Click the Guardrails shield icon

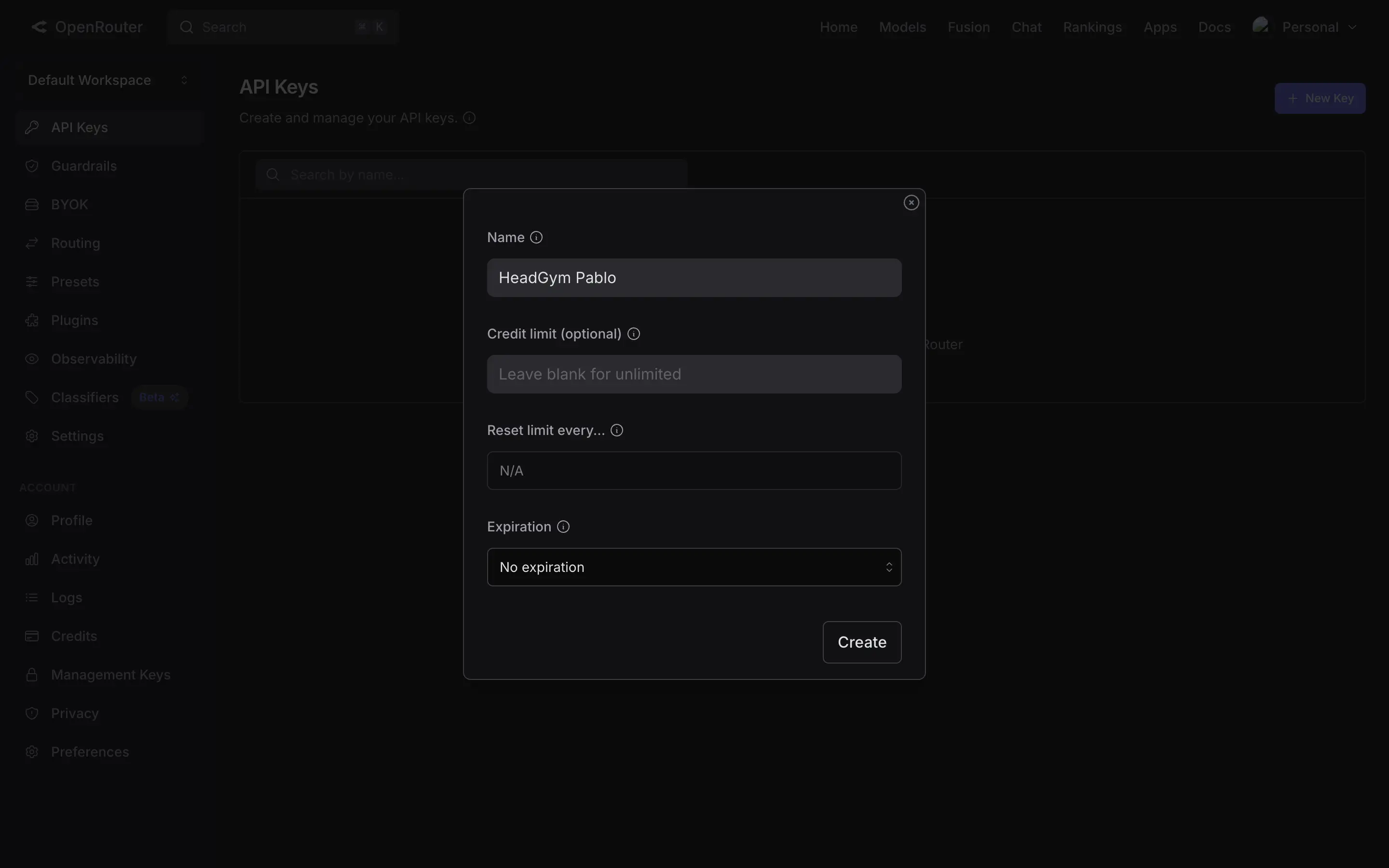32,166
